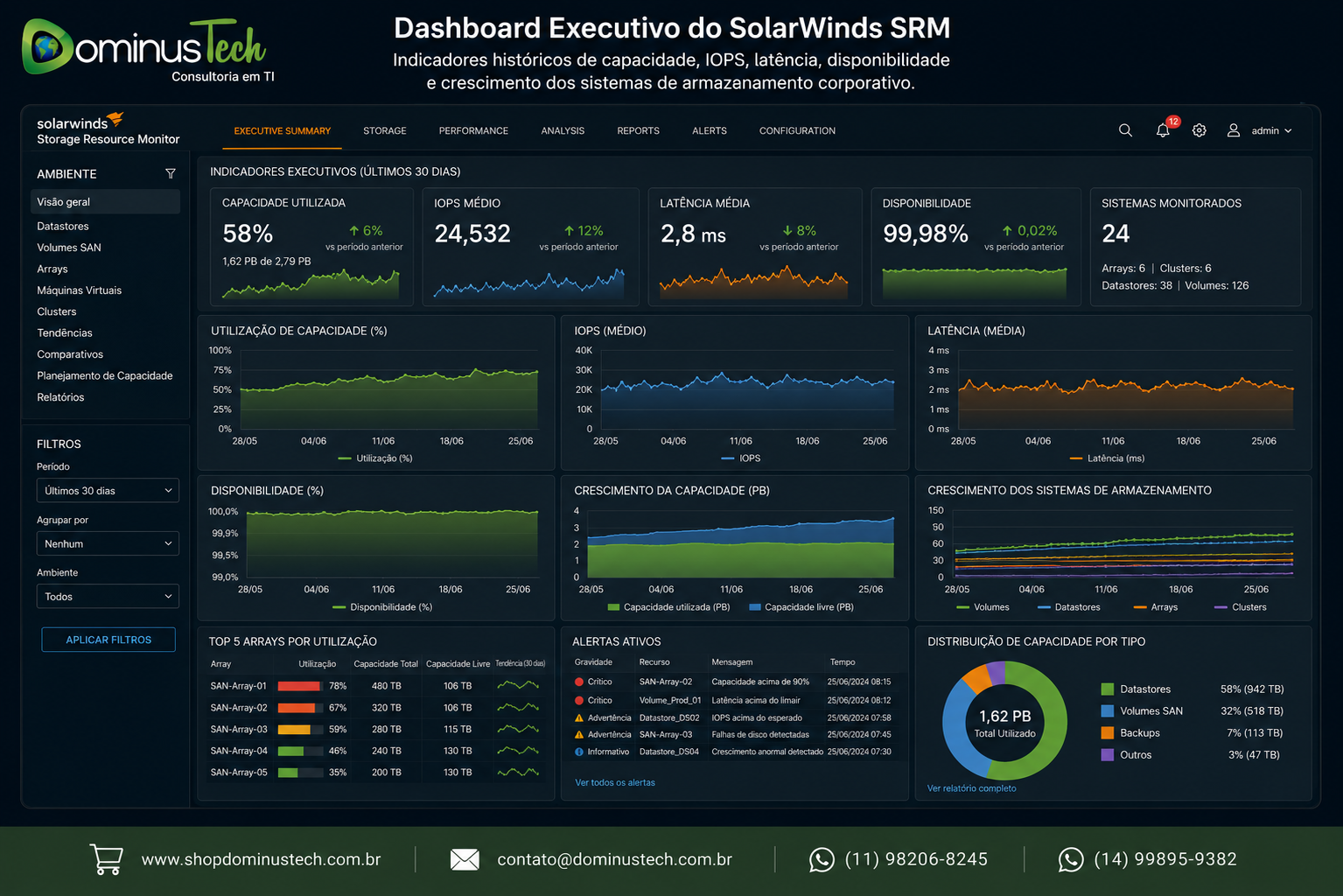Click green Datastores legend swatch
The height and width of the screenshot is (896, 1343).
pos(1108,689)
